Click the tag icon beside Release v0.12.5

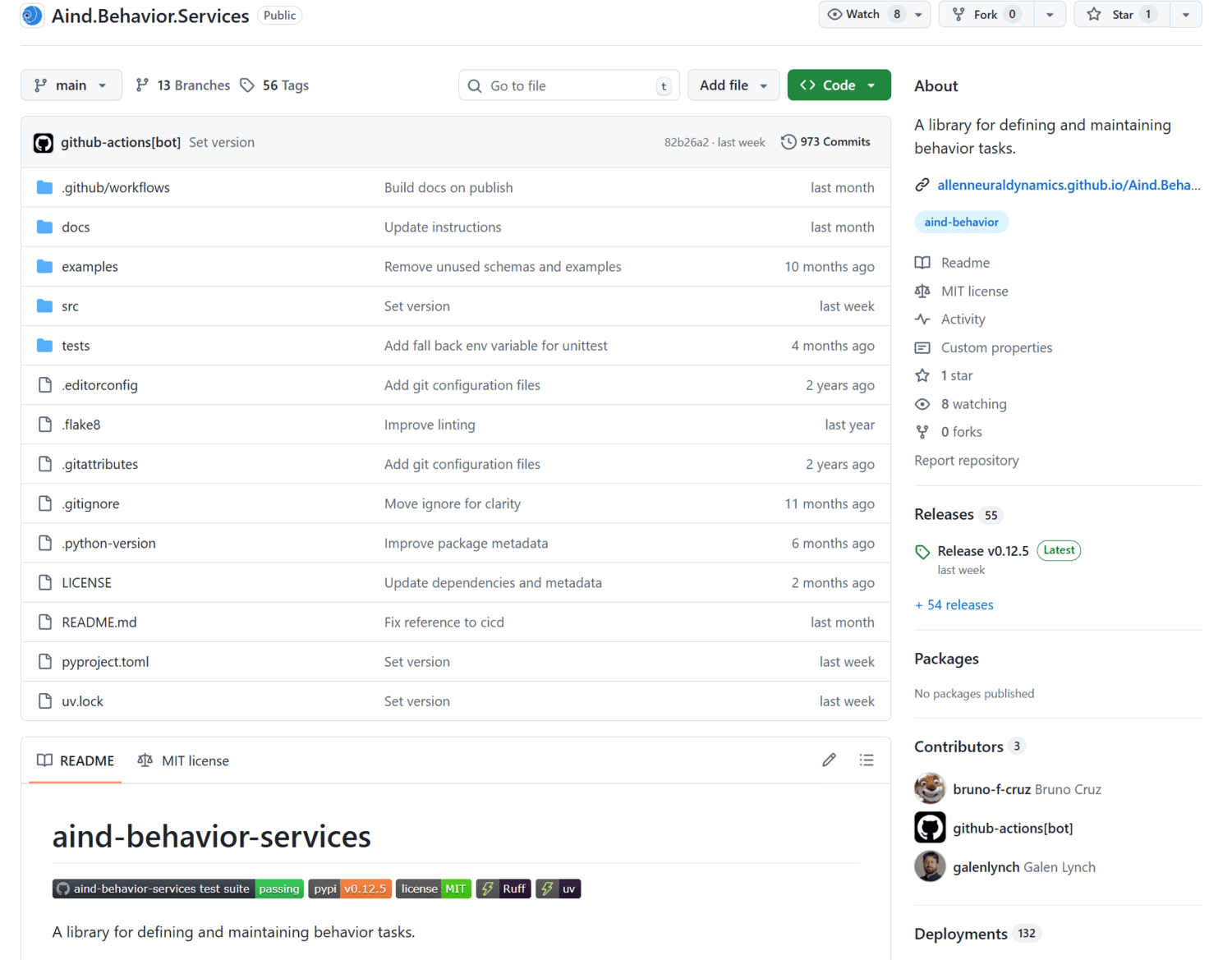click(922, 552)
